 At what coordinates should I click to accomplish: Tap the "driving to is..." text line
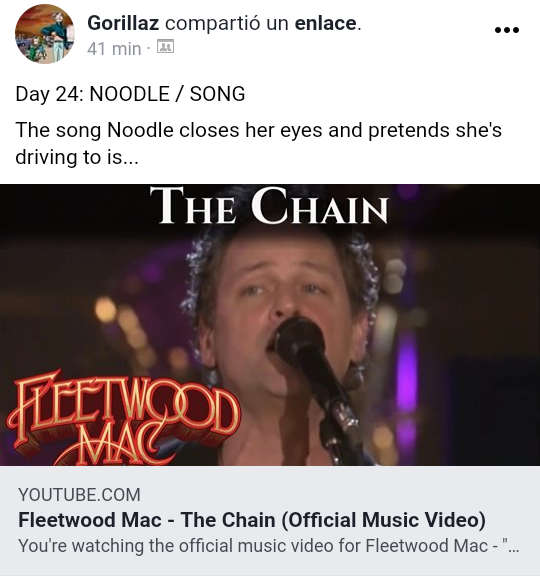click(77, 157)
